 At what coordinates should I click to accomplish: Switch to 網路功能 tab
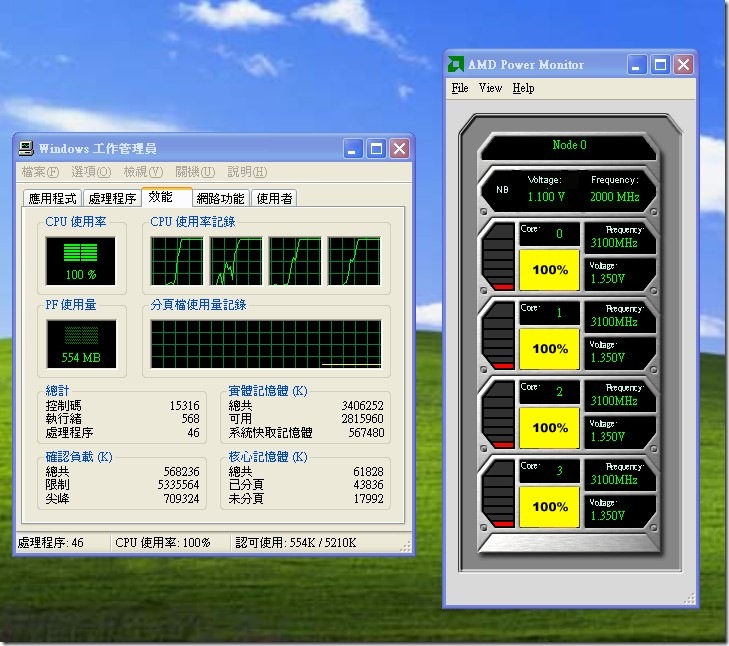(x=220, y=199)
